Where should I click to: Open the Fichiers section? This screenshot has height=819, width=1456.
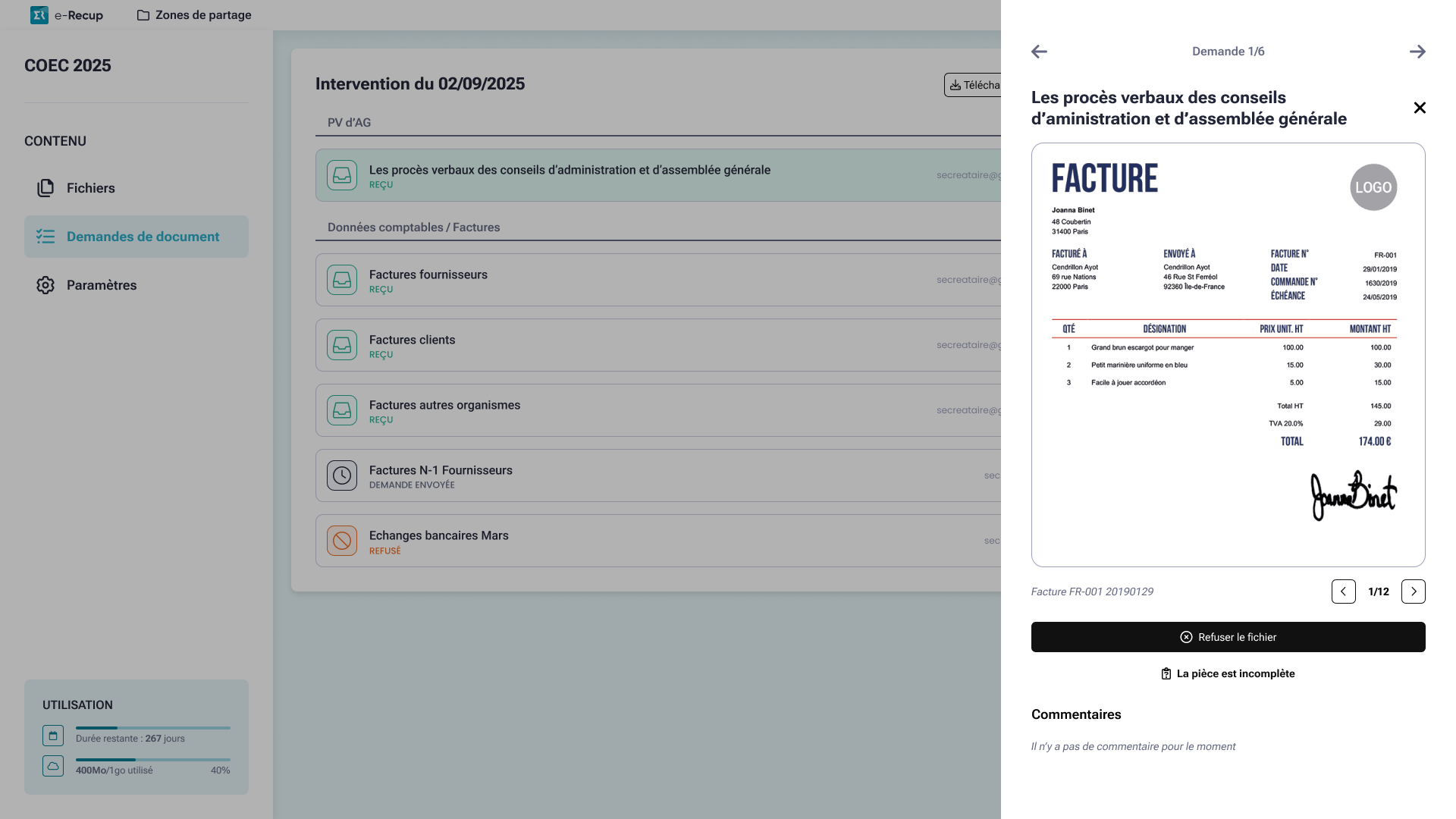(x=90, y=188)
